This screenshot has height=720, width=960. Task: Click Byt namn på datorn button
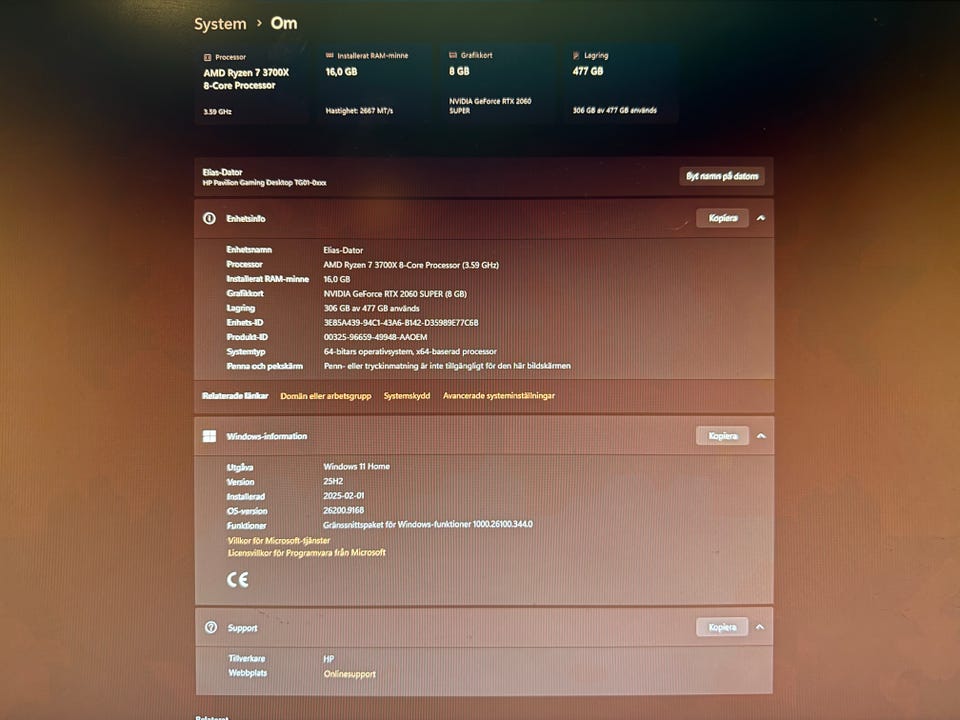[722, 176]
